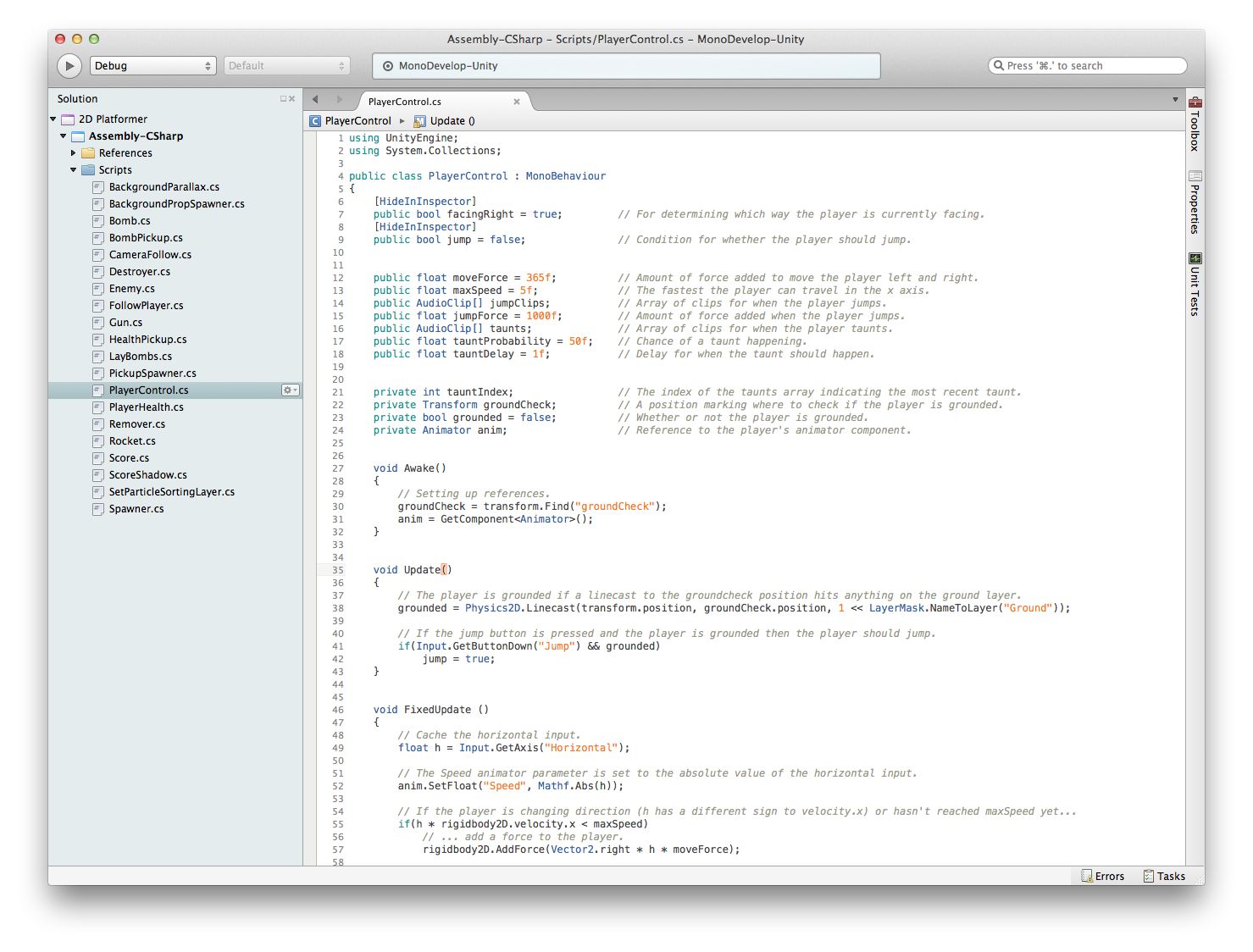Collapse the Assembly-CSharp project node

pyautogui.click(x=63, y=136)
